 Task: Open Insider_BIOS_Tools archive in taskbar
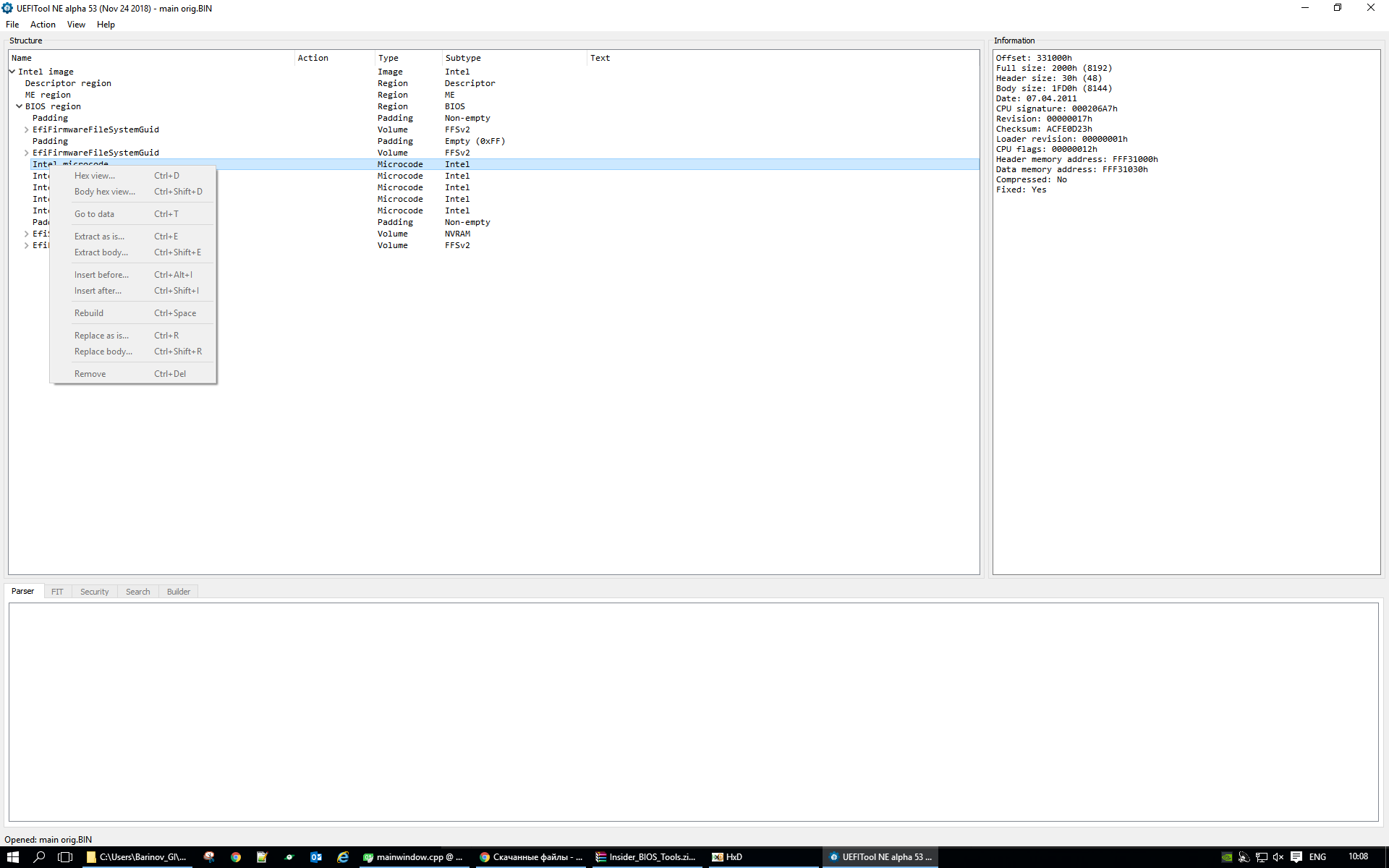645,857
